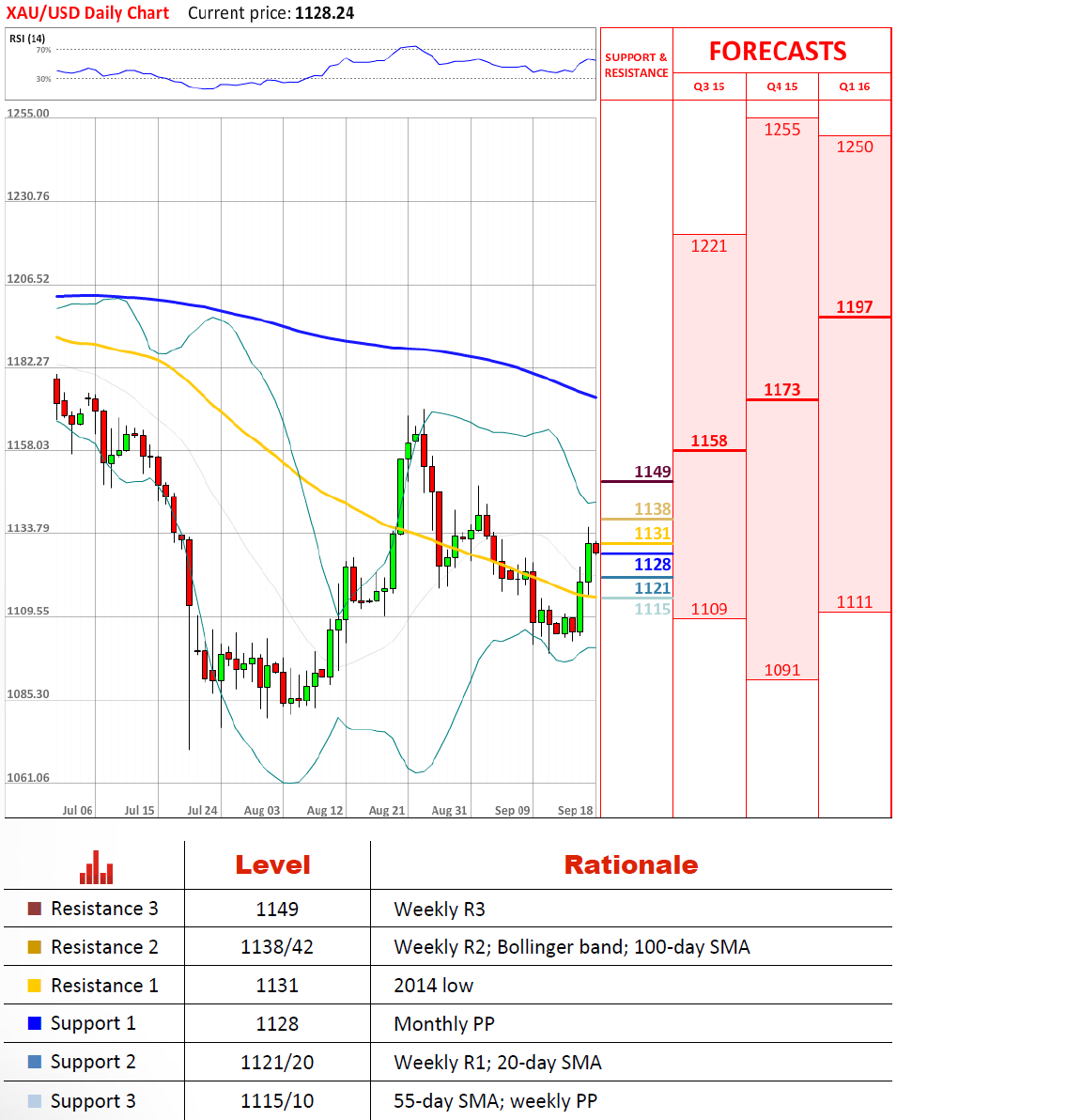Screen dimensions: 1082x1120
Task: Click the 1149 level table cell
Action: point(277,910)
